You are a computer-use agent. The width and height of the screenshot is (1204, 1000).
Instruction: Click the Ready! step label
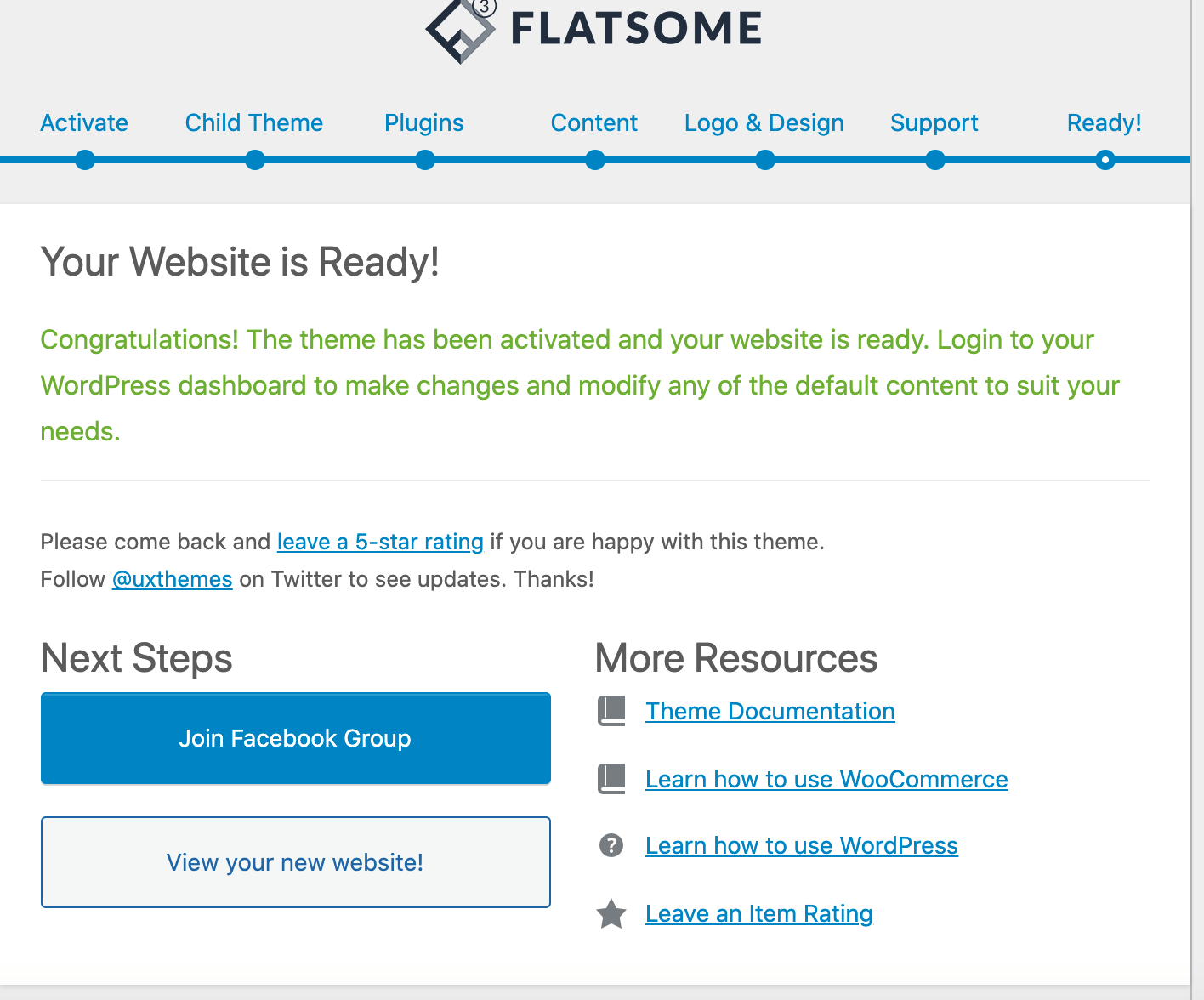[1104, 123]
